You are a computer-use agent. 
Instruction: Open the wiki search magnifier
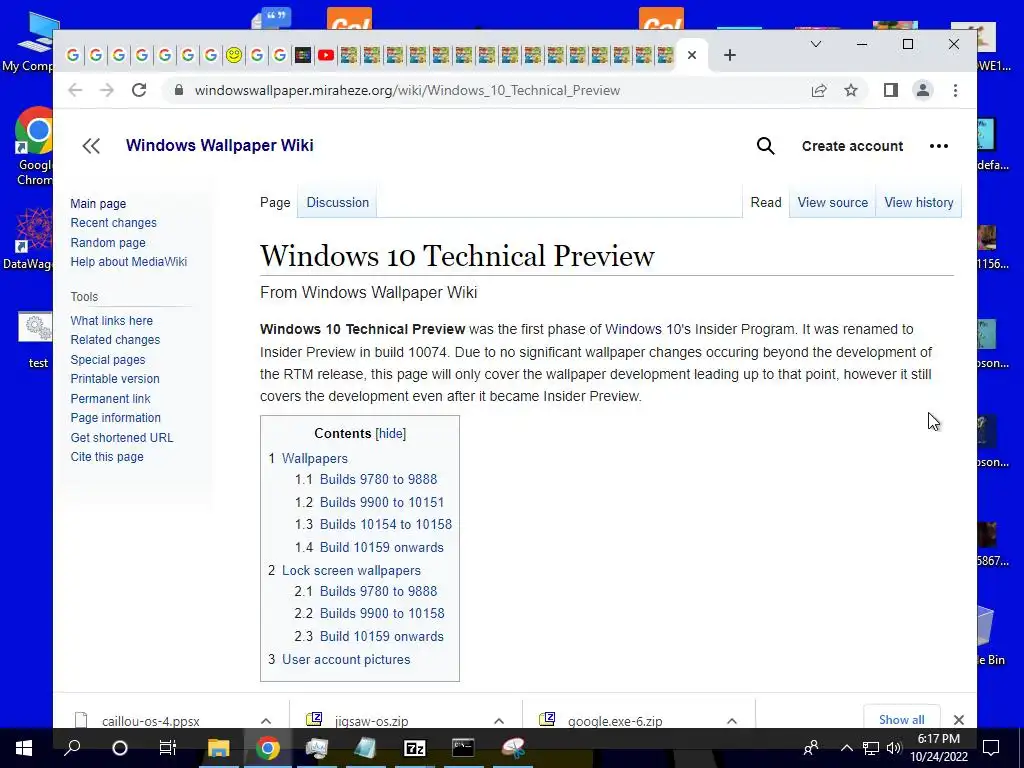coord(765,146)
